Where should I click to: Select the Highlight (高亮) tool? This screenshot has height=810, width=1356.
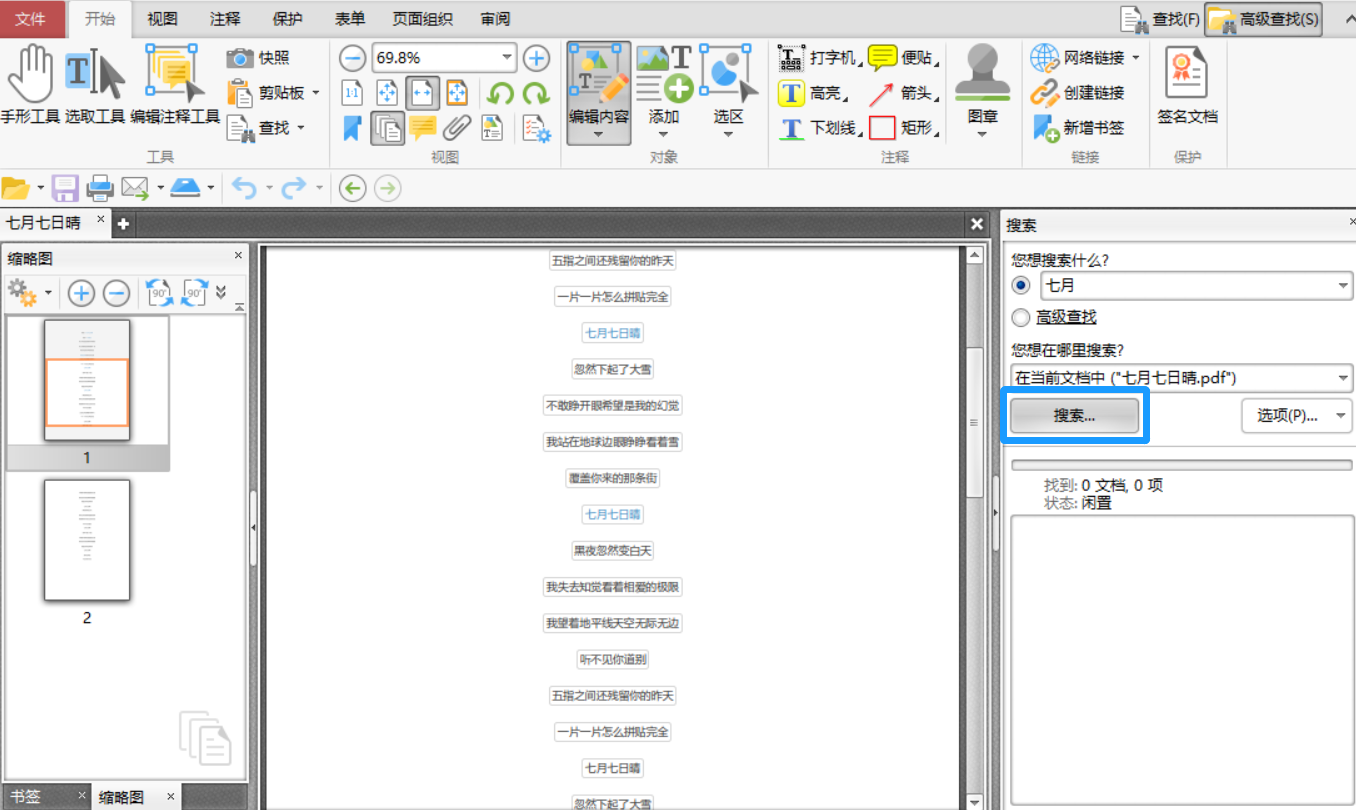pos(791,93)
